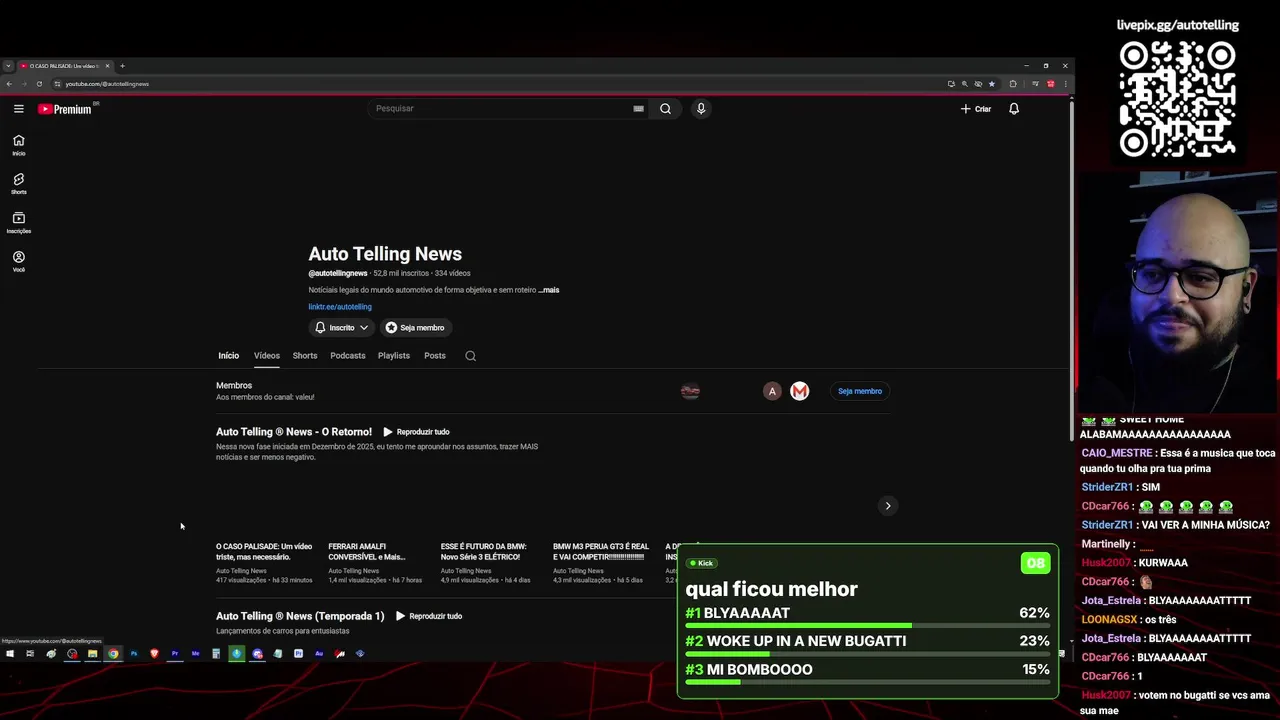This screenshot has width=1280, height=720.
Task: Open video BMW M3 PERUA GT3 É REAL
Action: (x=601, y=552)
